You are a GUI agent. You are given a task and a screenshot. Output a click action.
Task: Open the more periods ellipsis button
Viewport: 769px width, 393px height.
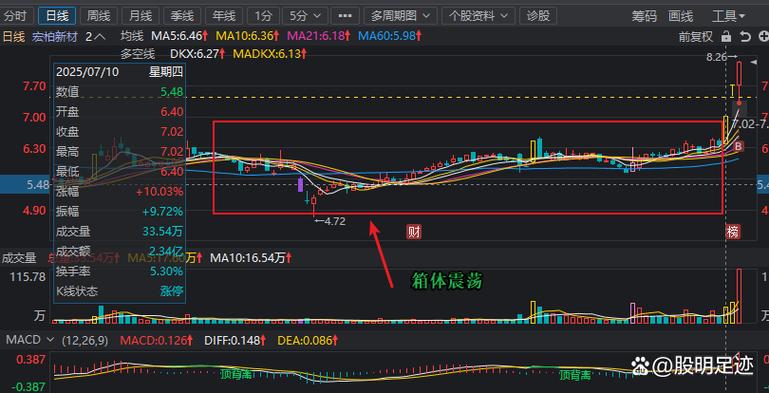click(x=345, y=16)
